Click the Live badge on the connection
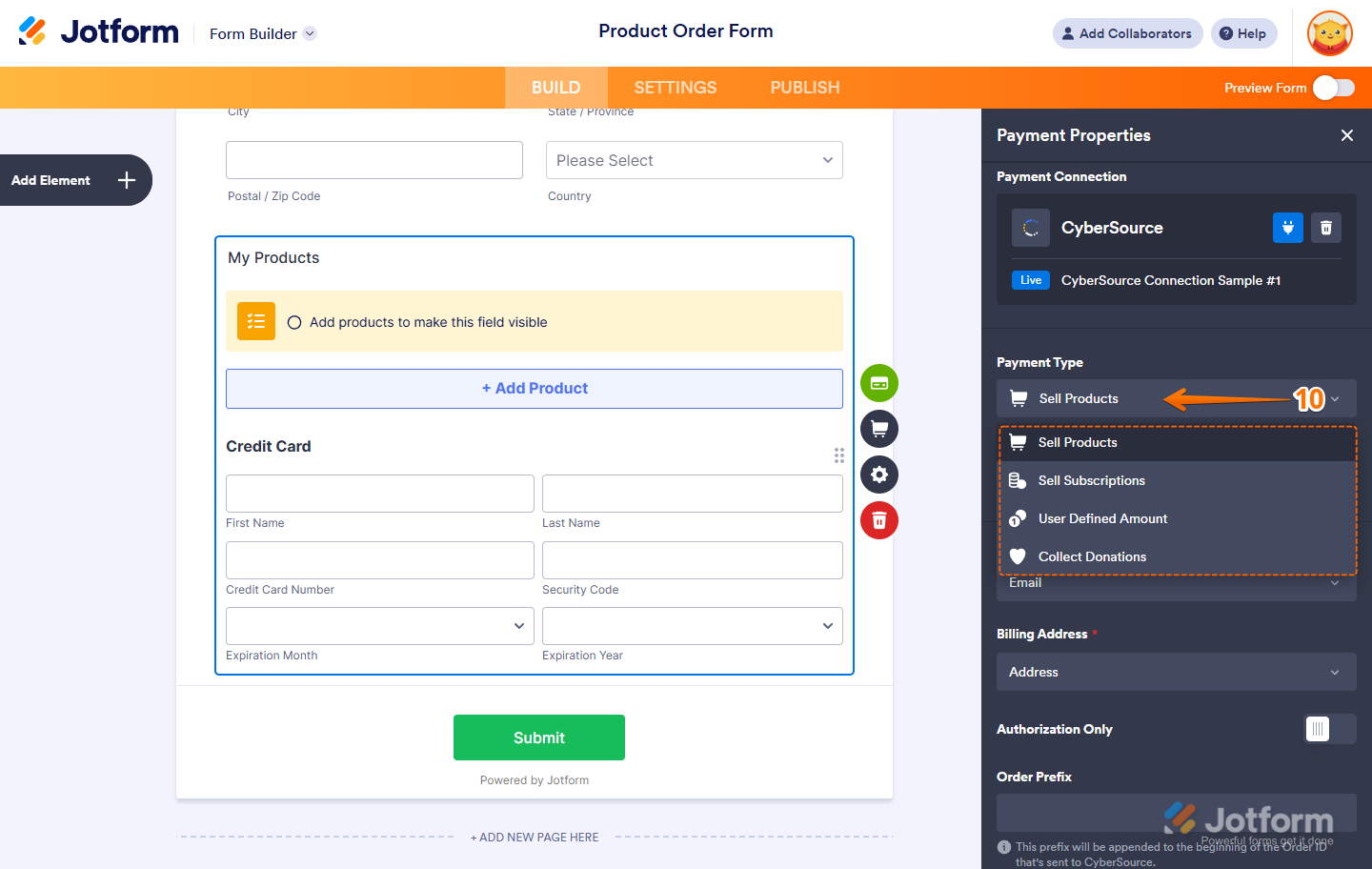 [x=1031, y=280]
